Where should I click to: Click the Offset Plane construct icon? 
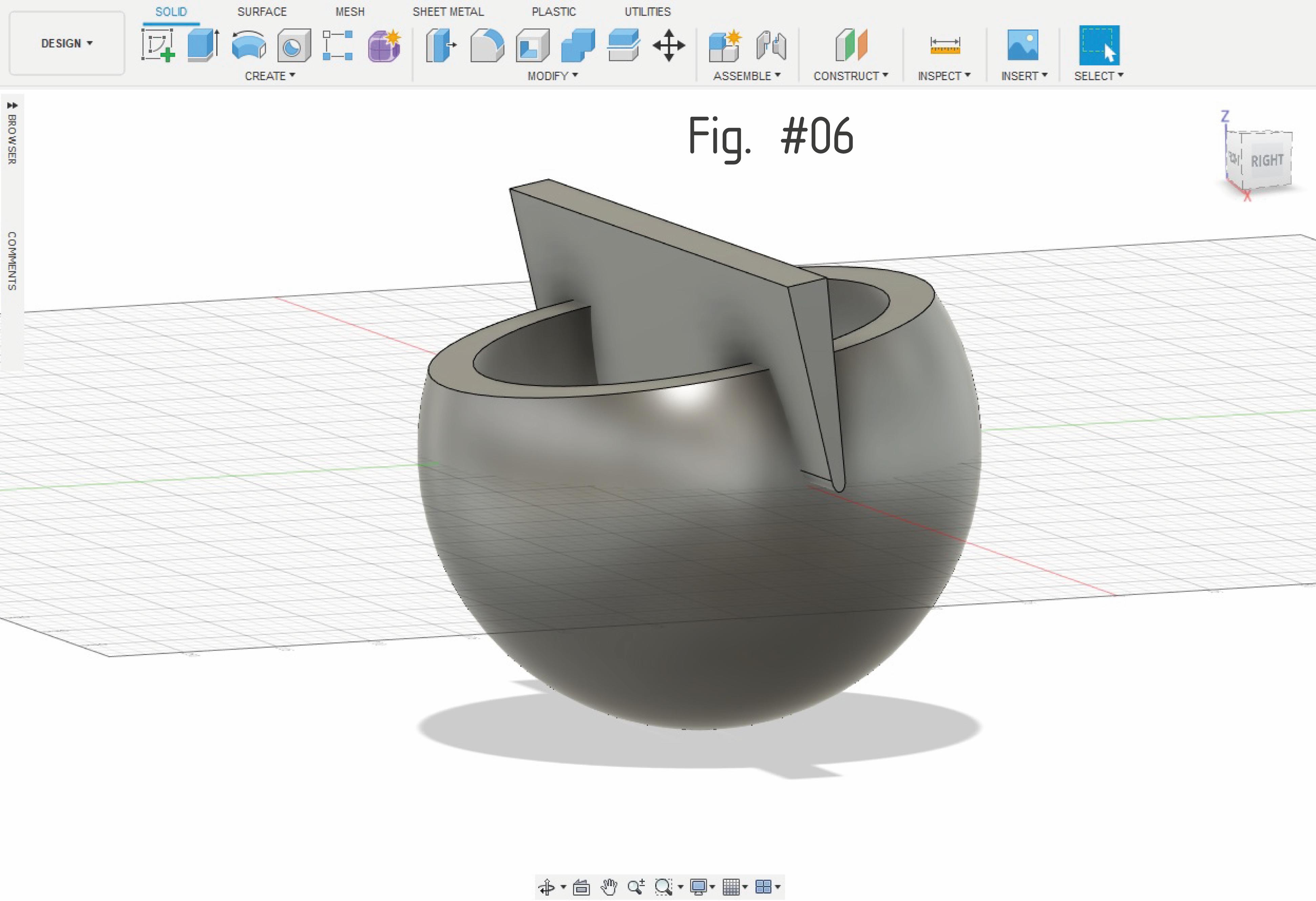pyautogui.click(x=851, y=45)
